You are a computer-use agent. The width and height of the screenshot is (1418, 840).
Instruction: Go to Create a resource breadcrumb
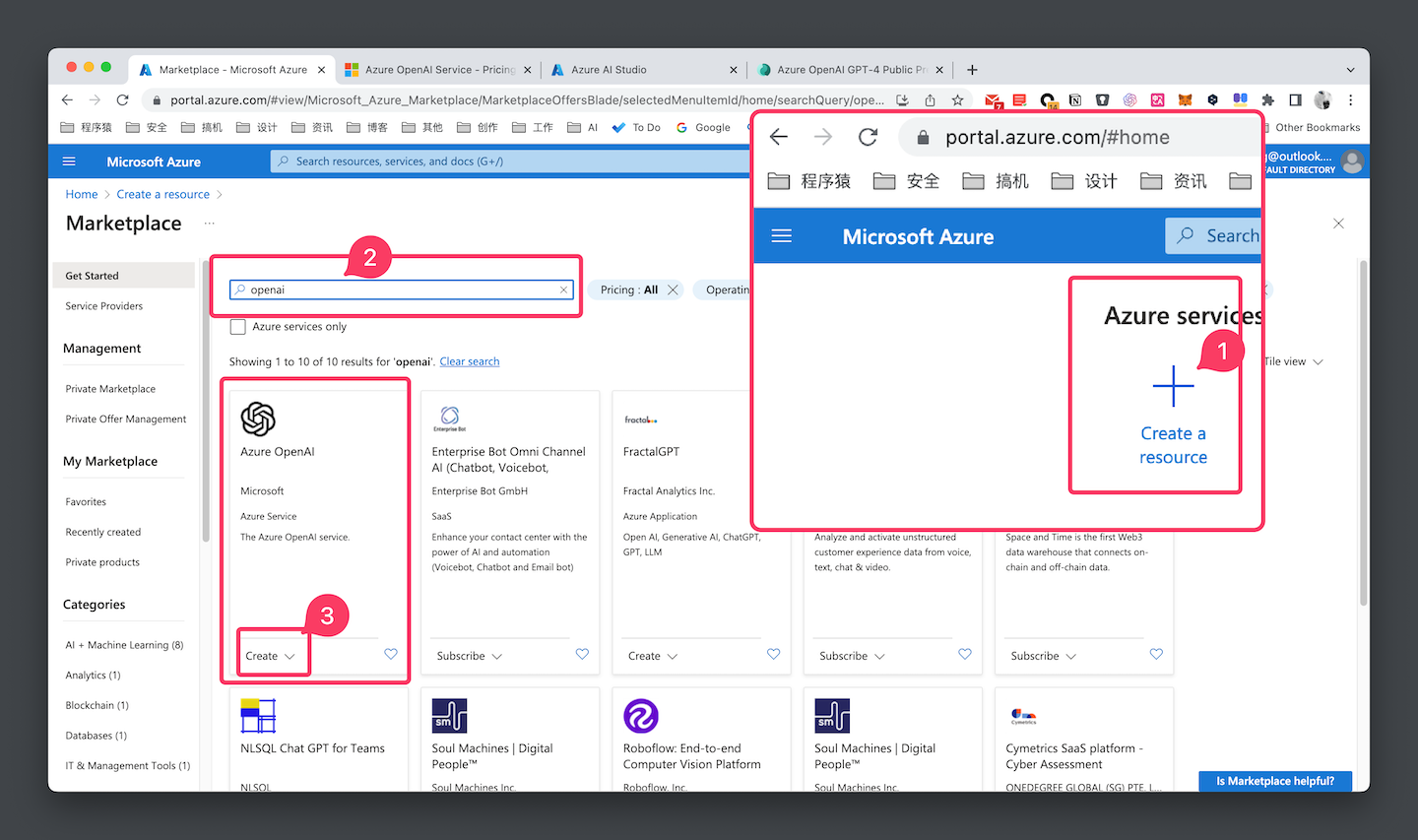pos(163,194)
